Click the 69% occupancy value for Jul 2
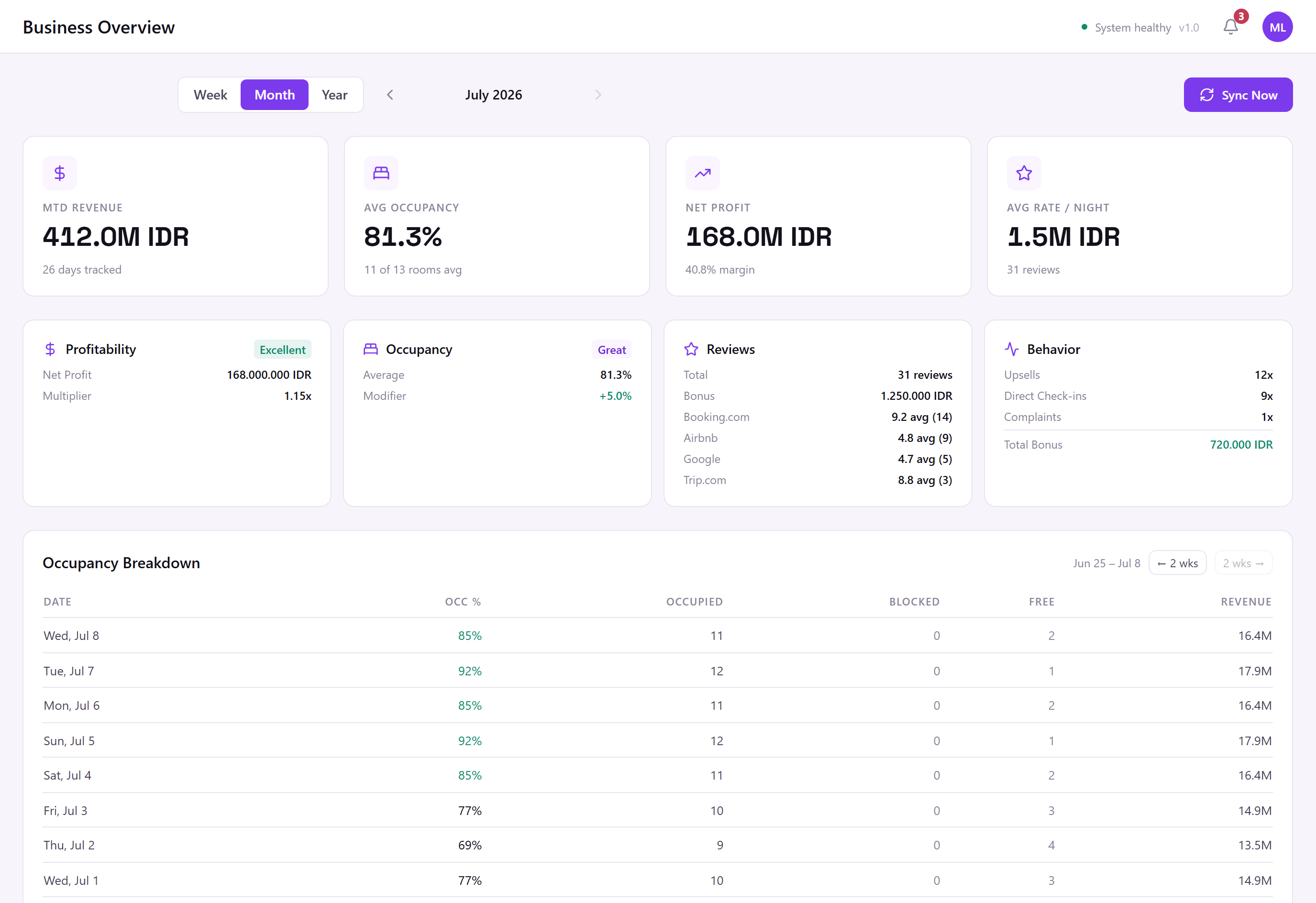 469,845
